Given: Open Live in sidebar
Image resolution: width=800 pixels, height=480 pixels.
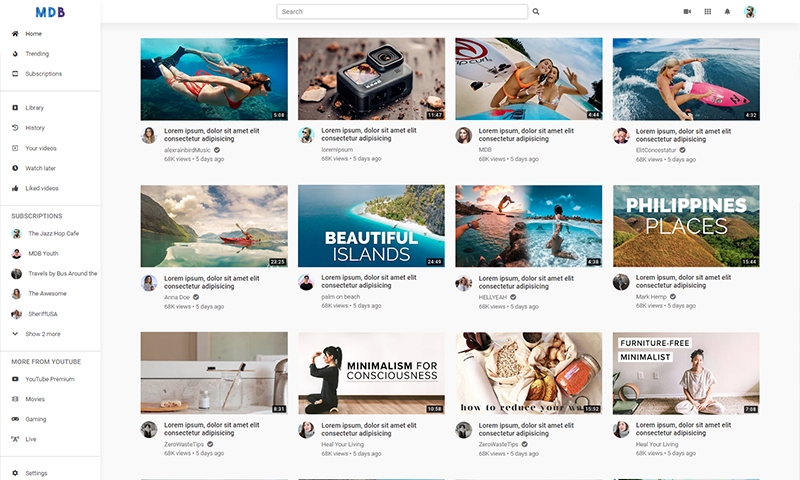Looking at the screenshot, I should click(31, 439).
